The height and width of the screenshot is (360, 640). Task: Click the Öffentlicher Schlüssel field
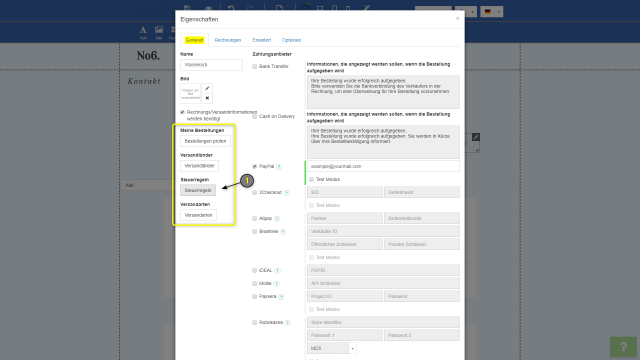pyautogui.click(x=344, y=244)
